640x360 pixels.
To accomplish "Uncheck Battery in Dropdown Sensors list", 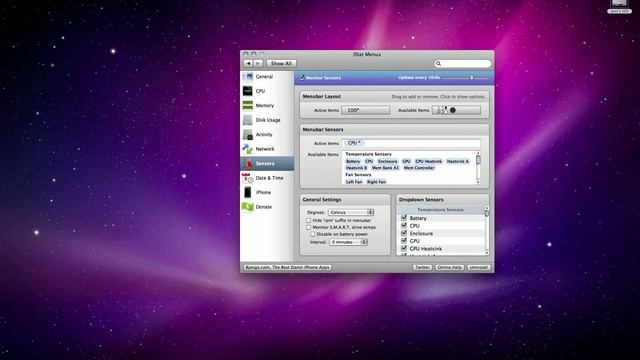I will tap(404, 218).
